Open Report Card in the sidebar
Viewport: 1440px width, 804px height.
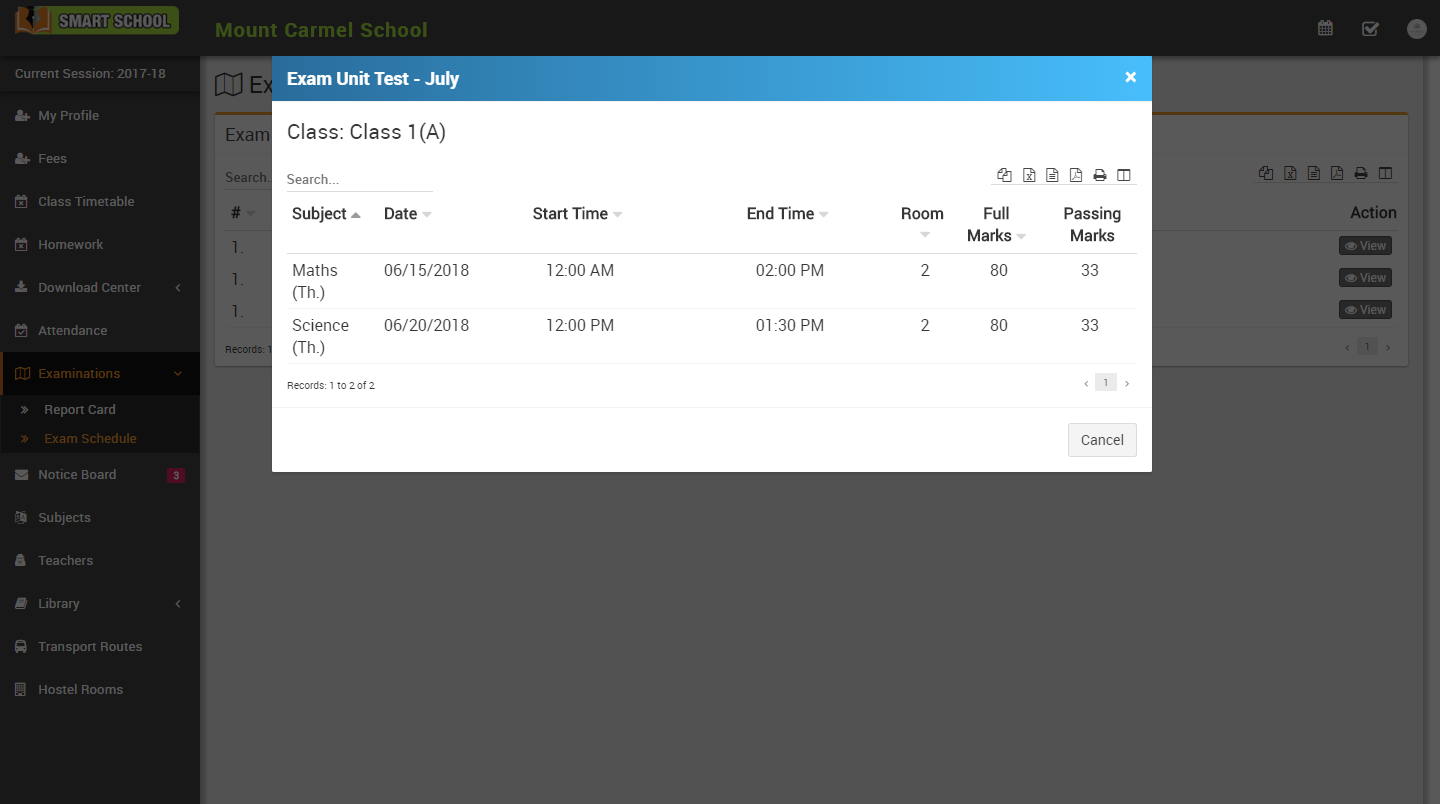pos(80,410)
